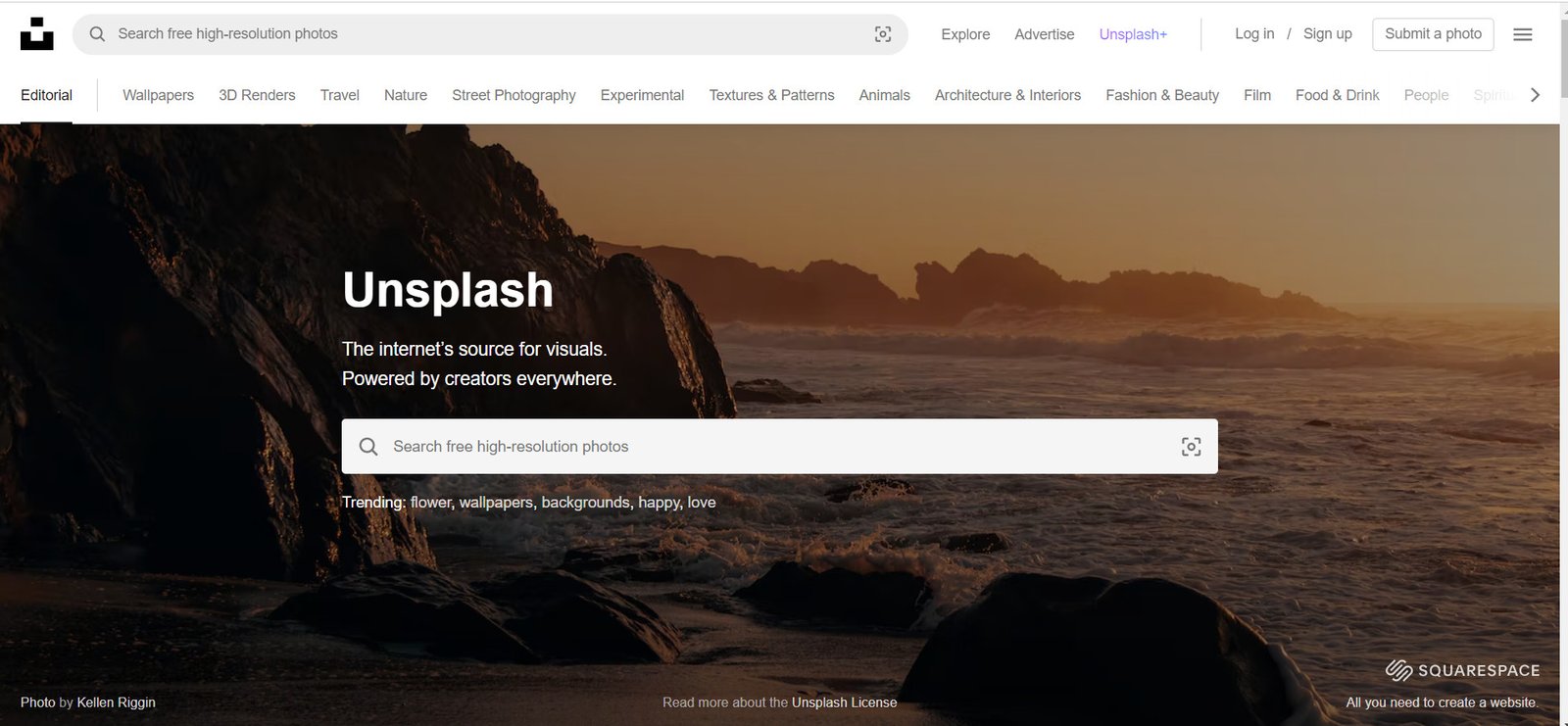Open the Advertise page
The height and width of the screenshot is (726, 1568).
click(1044, 34)
